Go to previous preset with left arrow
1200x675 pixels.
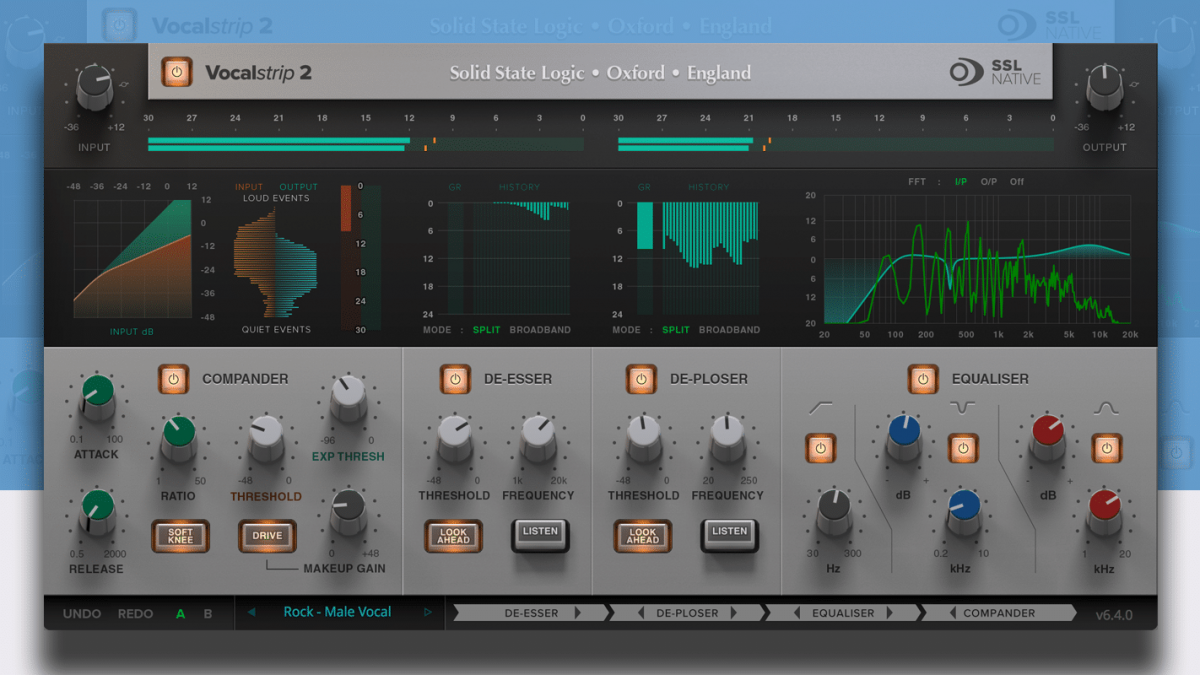pyautogui.click(x=252, y=612)
